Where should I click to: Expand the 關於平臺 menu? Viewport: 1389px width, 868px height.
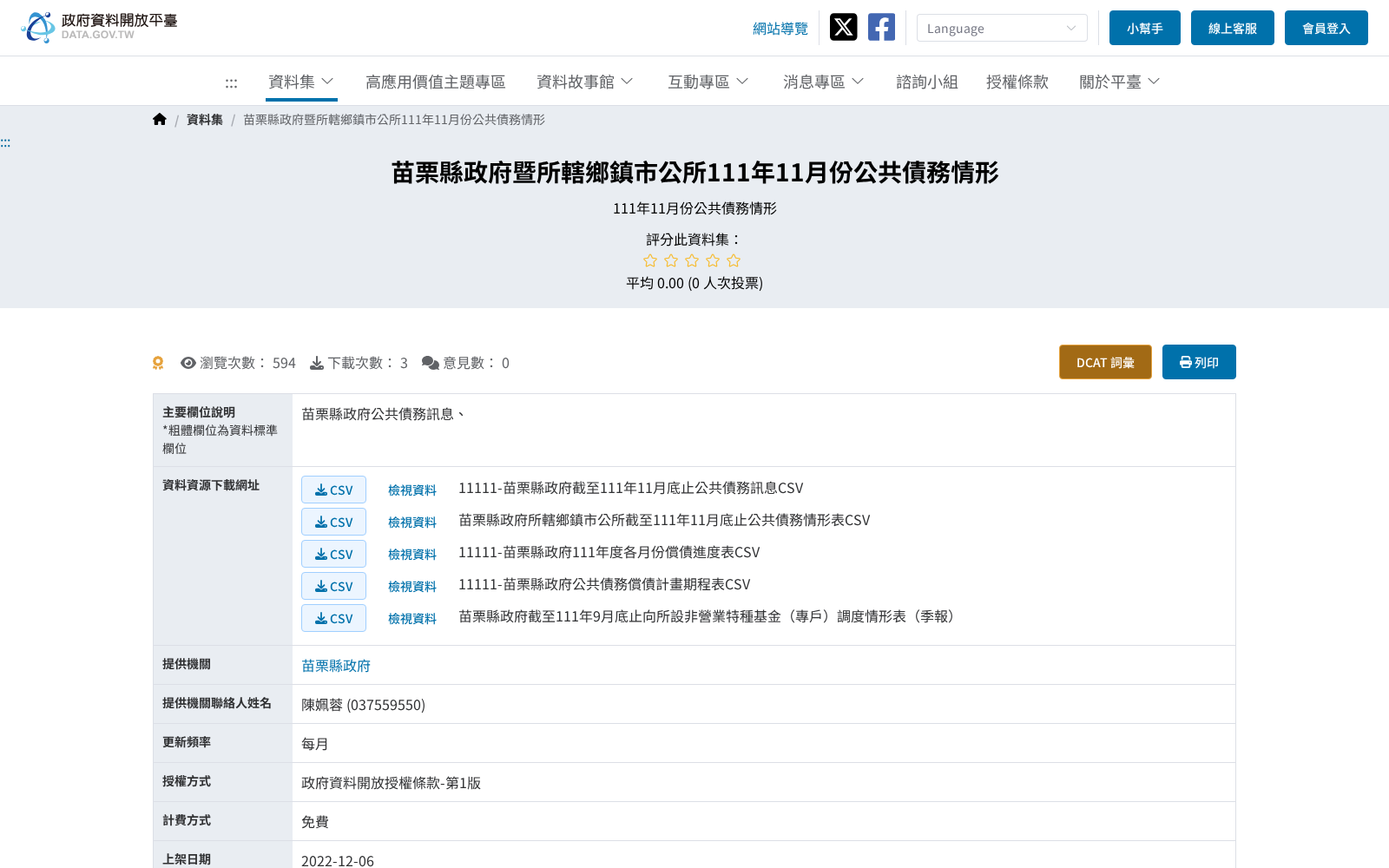(1120, 82)
